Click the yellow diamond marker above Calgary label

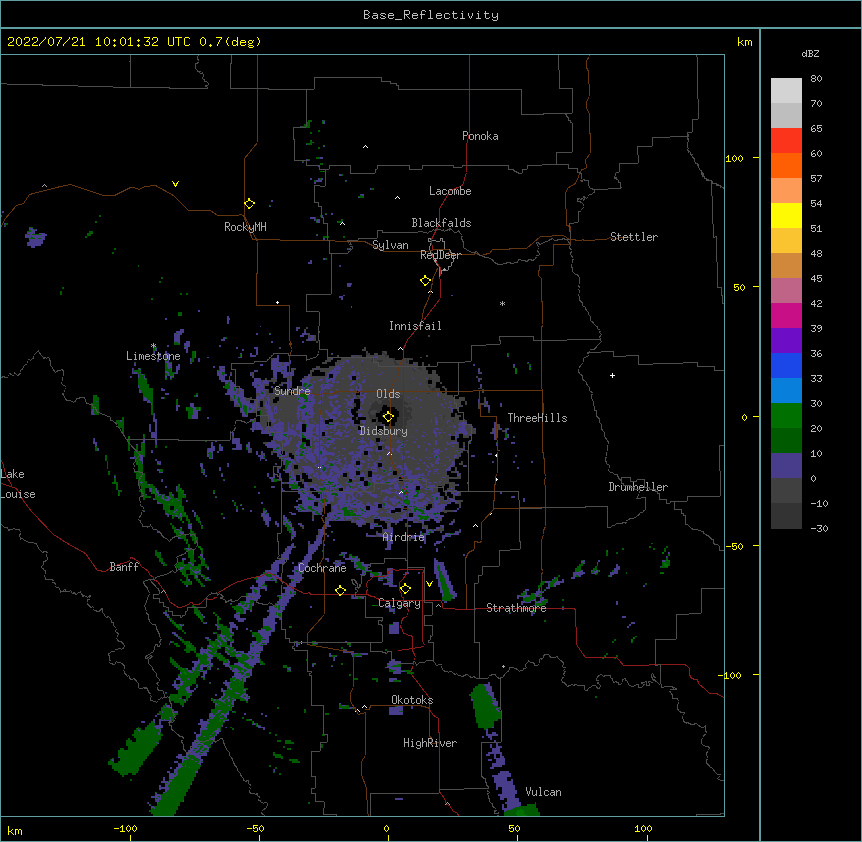(405, 589)
